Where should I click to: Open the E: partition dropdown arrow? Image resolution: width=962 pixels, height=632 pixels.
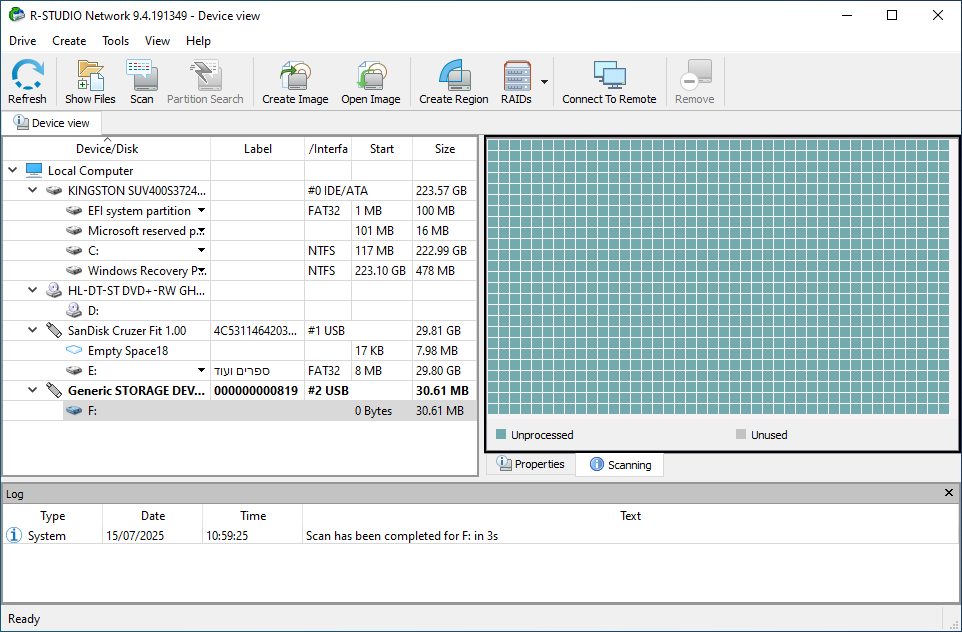pos(201,371)
